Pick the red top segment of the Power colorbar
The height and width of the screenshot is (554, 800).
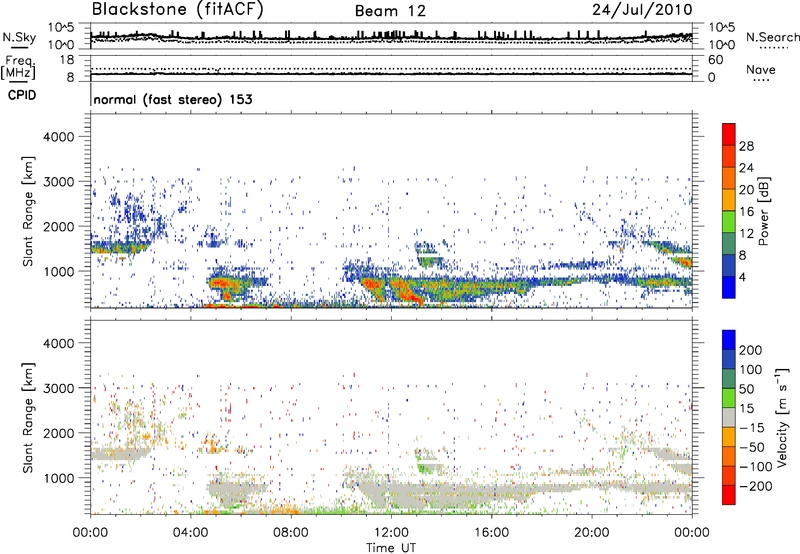click(x=729, y=135)
